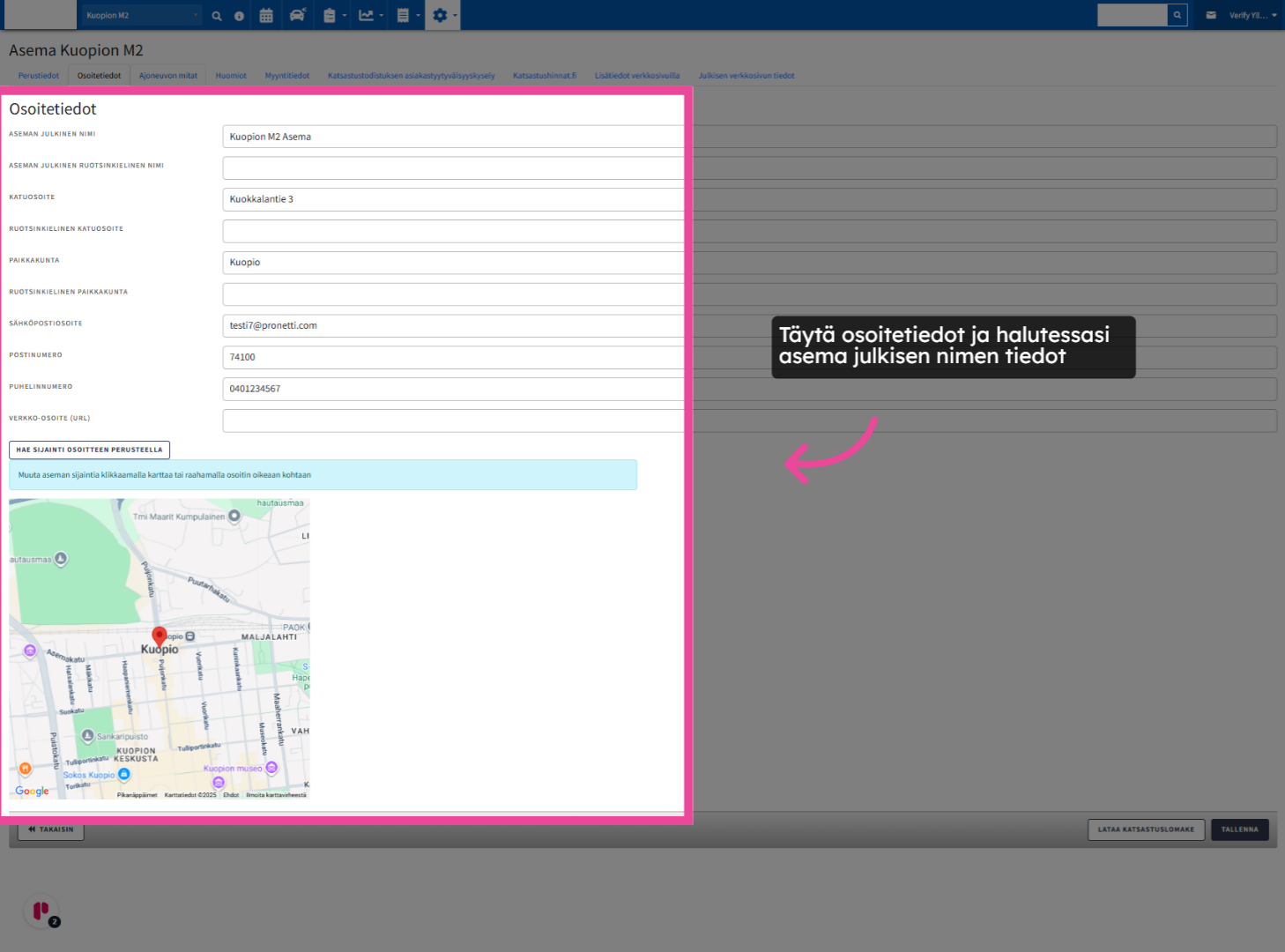Open the Verify Yll... user menu
Screen dimensions: 1285x952
[x=1252, y=15]
